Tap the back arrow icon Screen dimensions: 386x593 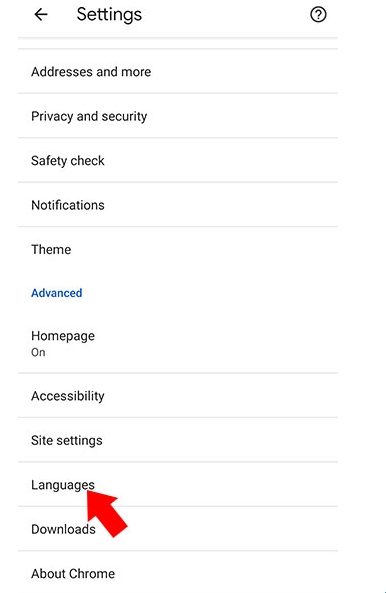(x=41, y=15)
